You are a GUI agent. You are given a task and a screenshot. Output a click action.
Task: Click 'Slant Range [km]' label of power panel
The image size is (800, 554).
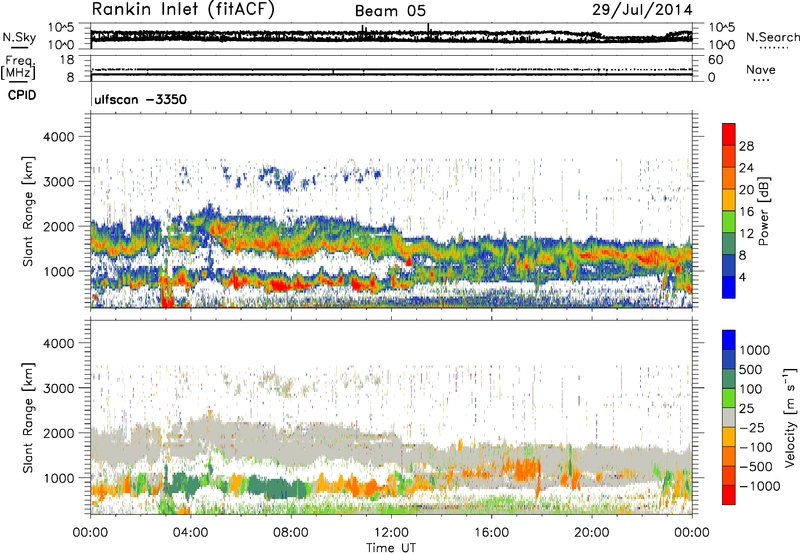28,211
